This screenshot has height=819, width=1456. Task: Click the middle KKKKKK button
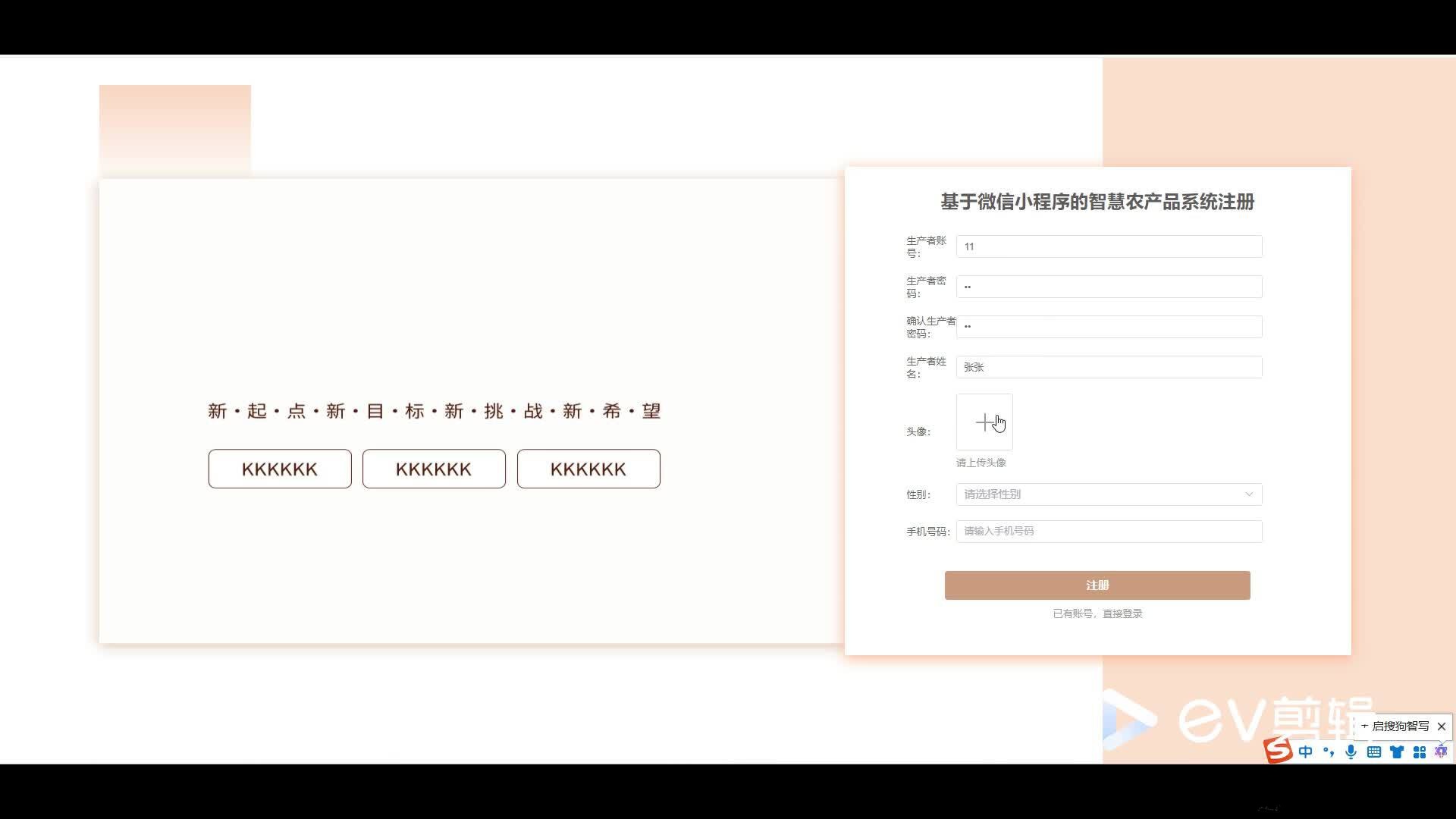click(434, 469)
